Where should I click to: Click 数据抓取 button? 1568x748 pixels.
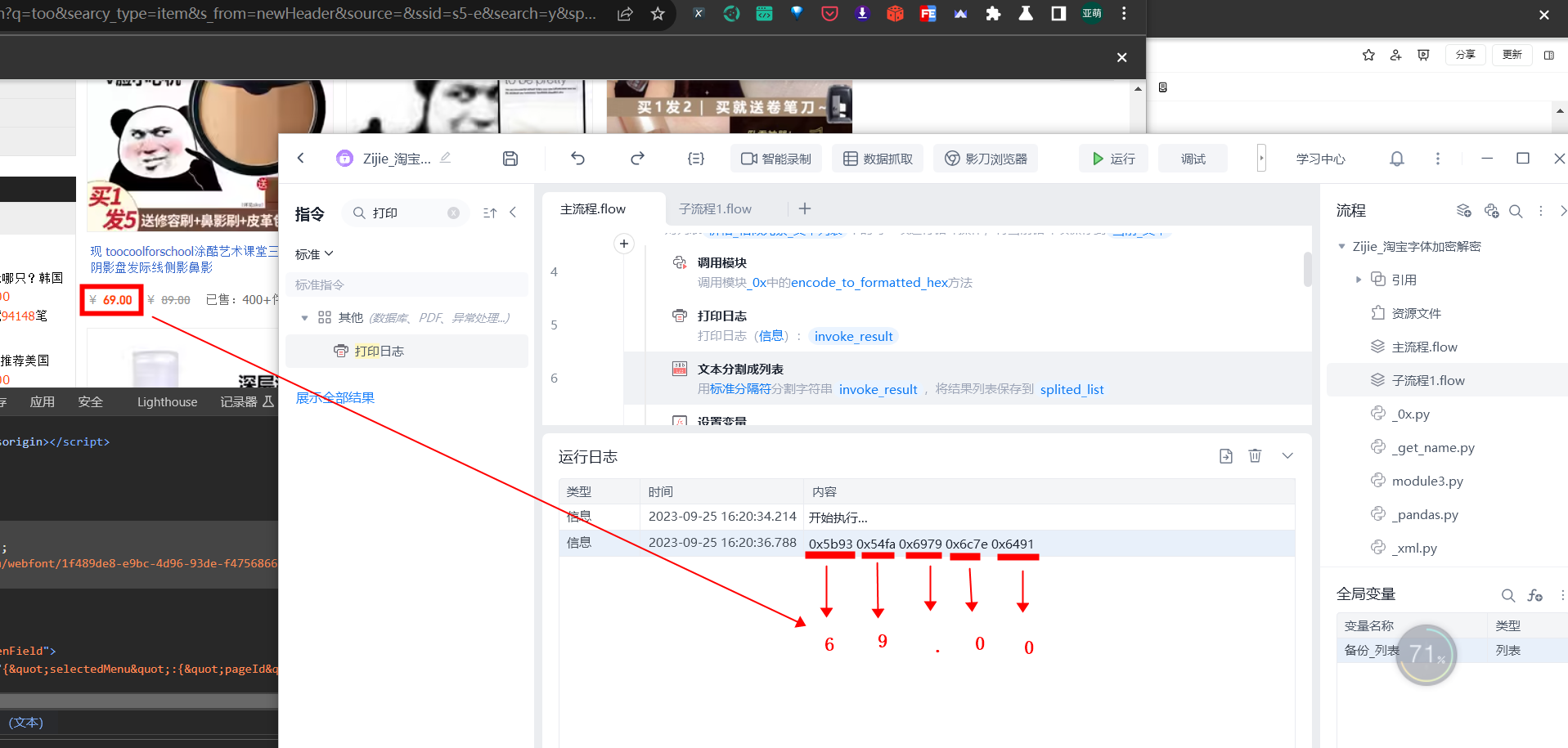878,159
